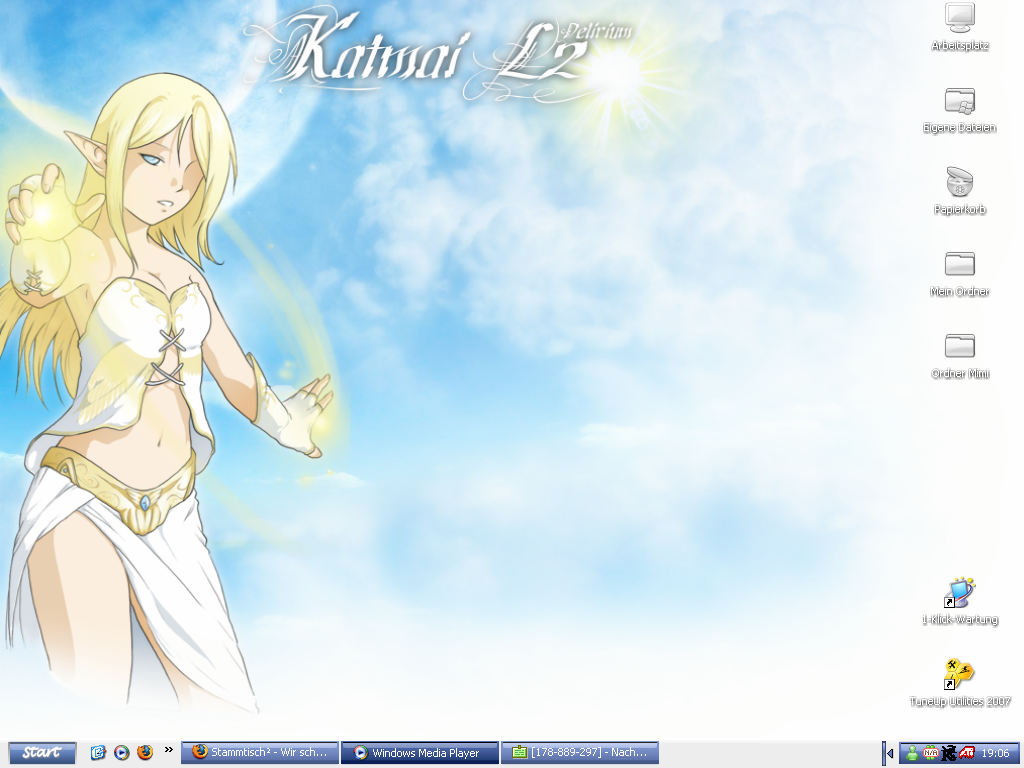
Task: Click the N/A clover tray icon
Action: point(931,753)
